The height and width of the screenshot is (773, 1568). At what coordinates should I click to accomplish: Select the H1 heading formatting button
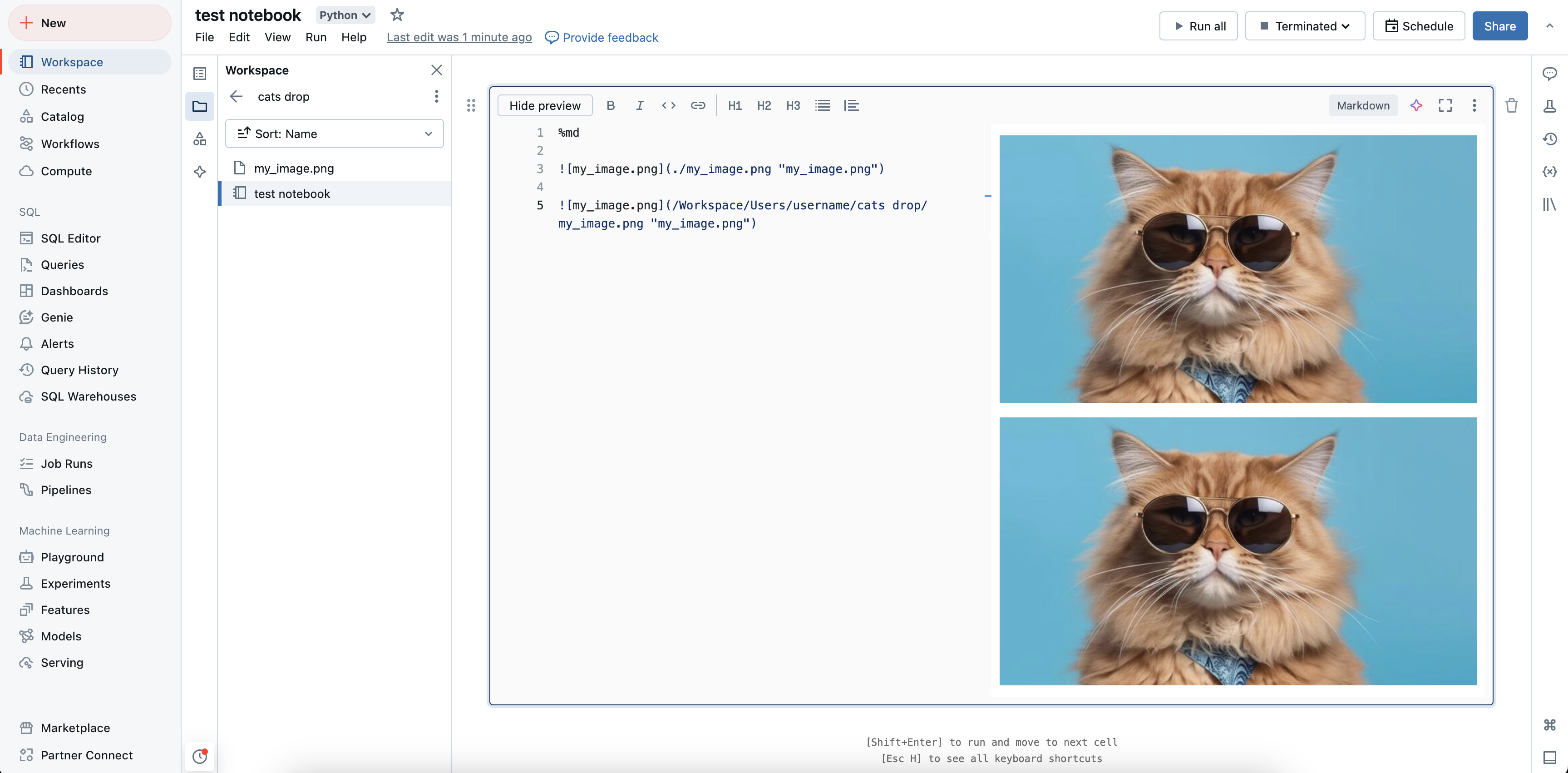734,105
